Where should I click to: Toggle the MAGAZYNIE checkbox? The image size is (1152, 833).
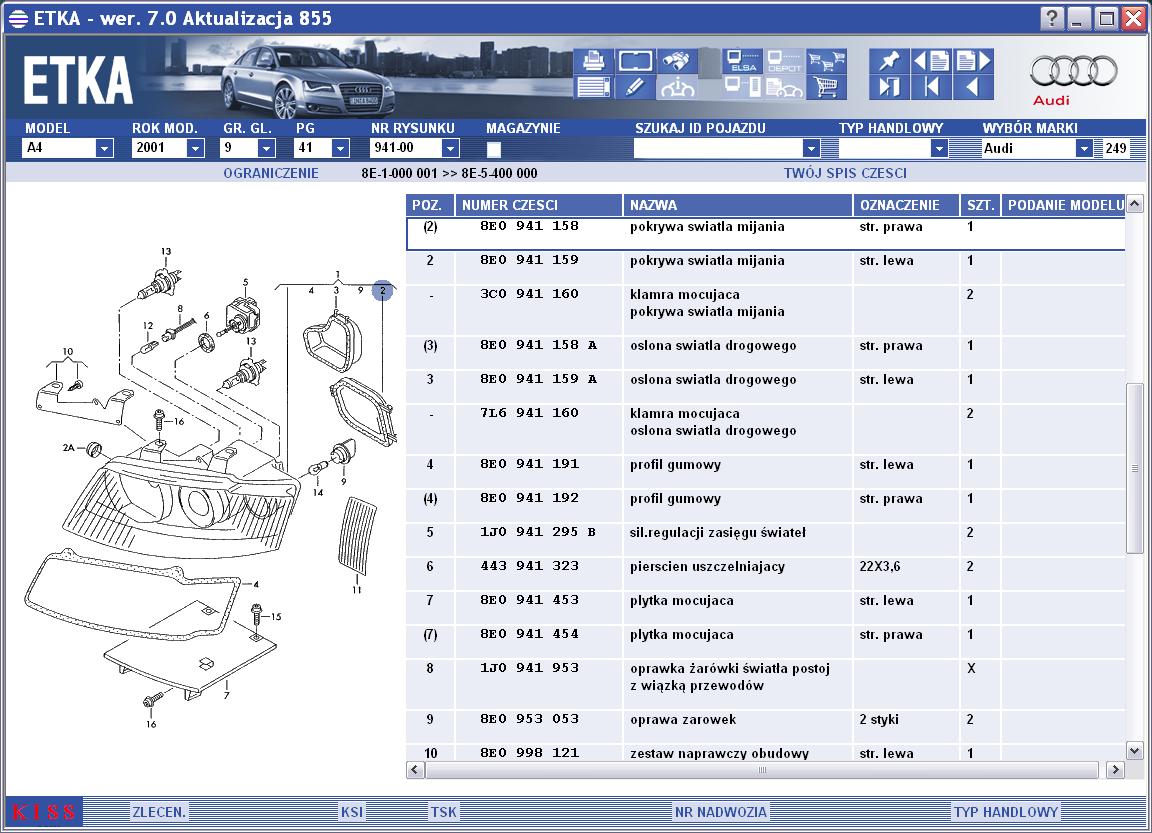point(494,149)
